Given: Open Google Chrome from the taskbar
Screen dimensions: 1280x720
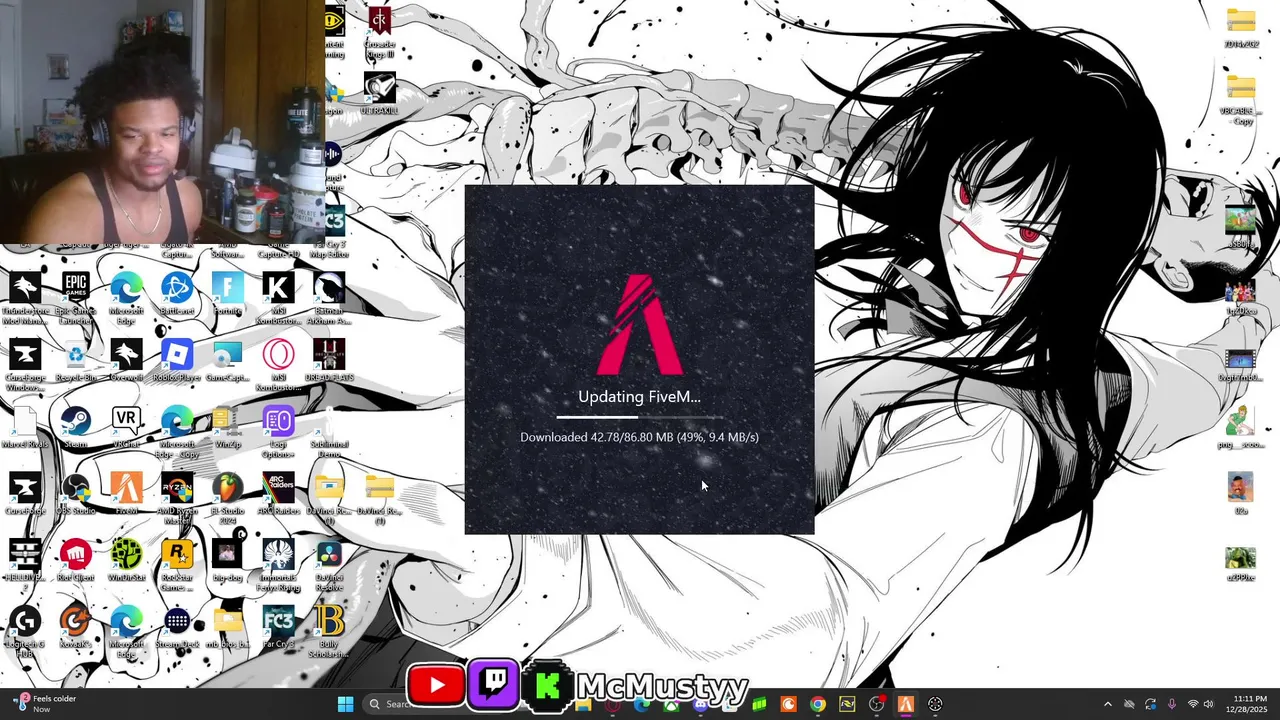Looking at the screenshot, I should click(818, 704).
